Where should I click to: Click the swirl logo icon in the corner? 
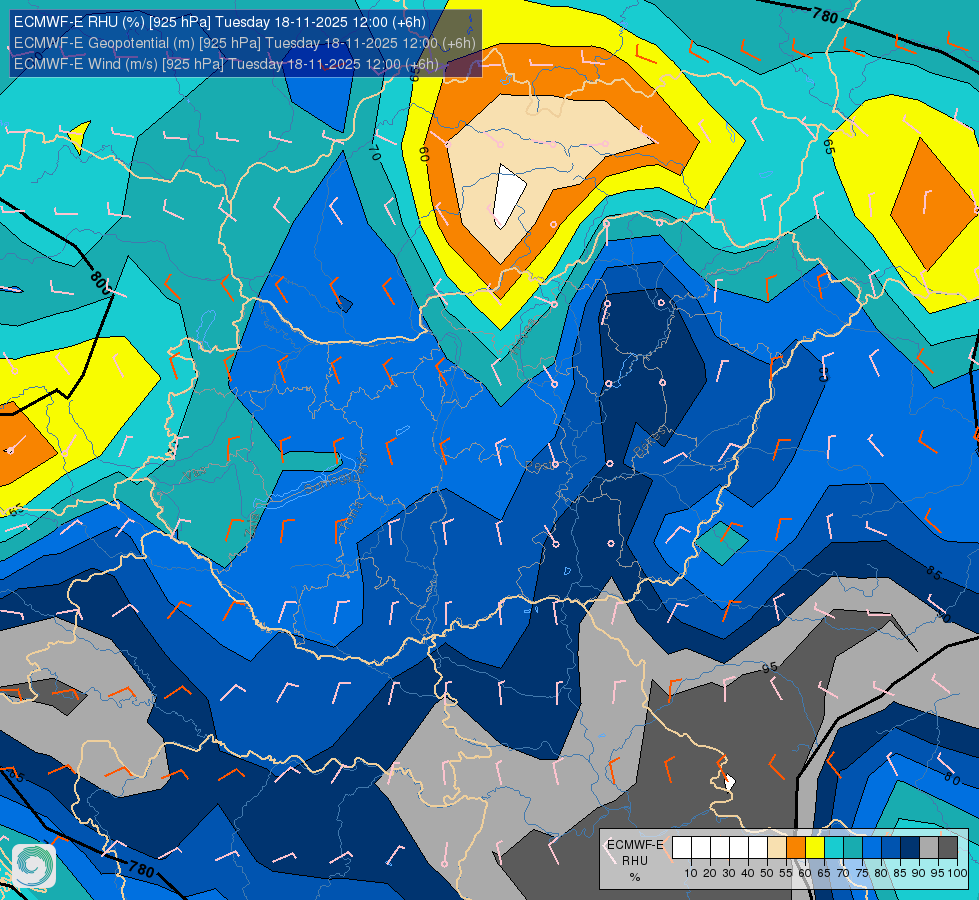pyautogui.click(x=34, y=866)
